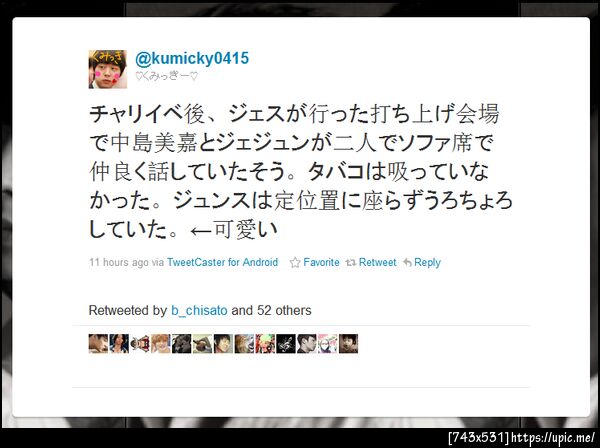Open the green-and-red colorful retweeter avatar
The image size is (600, 448).
click(265, 343)
